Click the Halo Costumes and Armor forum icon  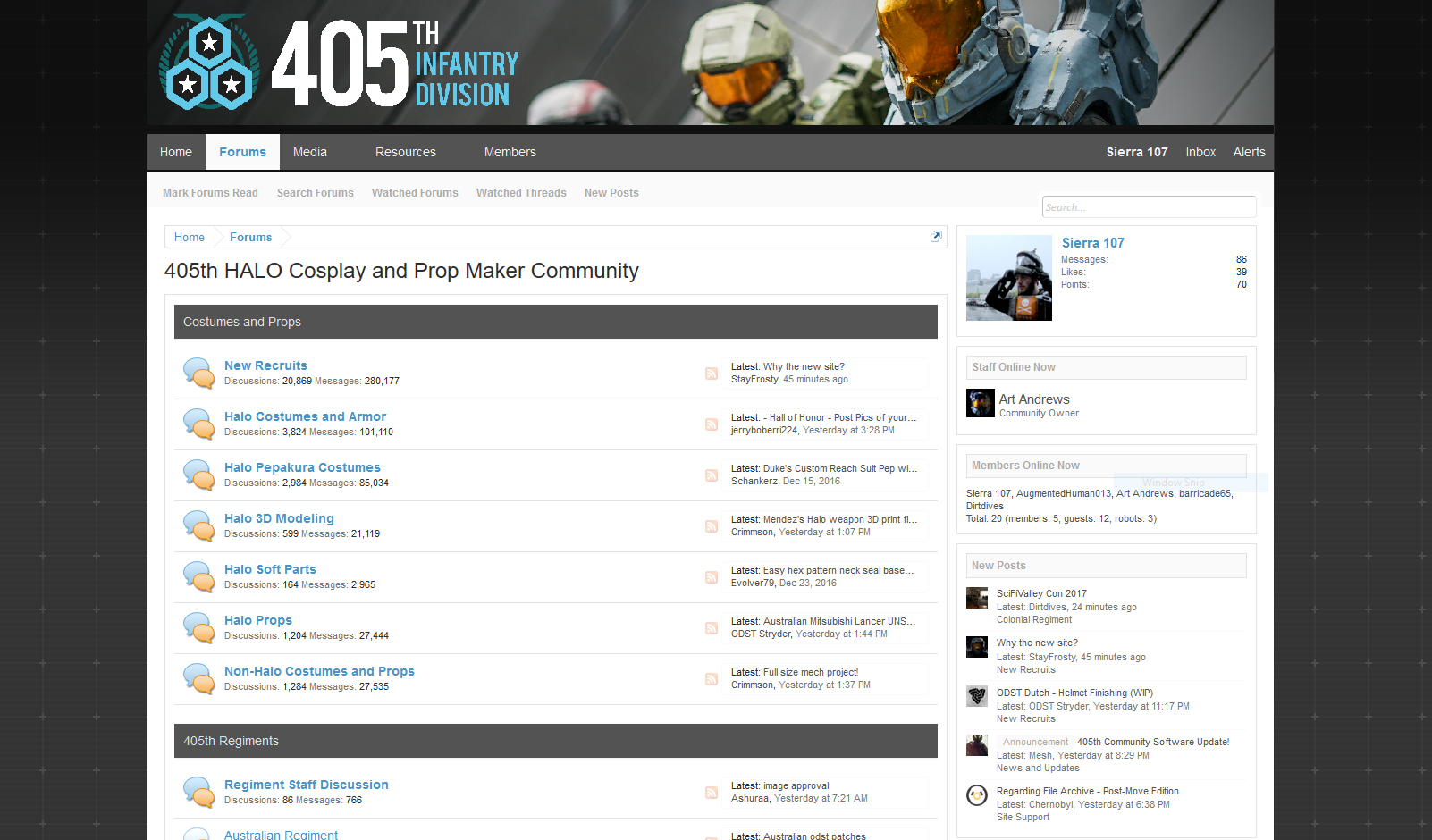point(198,424)
